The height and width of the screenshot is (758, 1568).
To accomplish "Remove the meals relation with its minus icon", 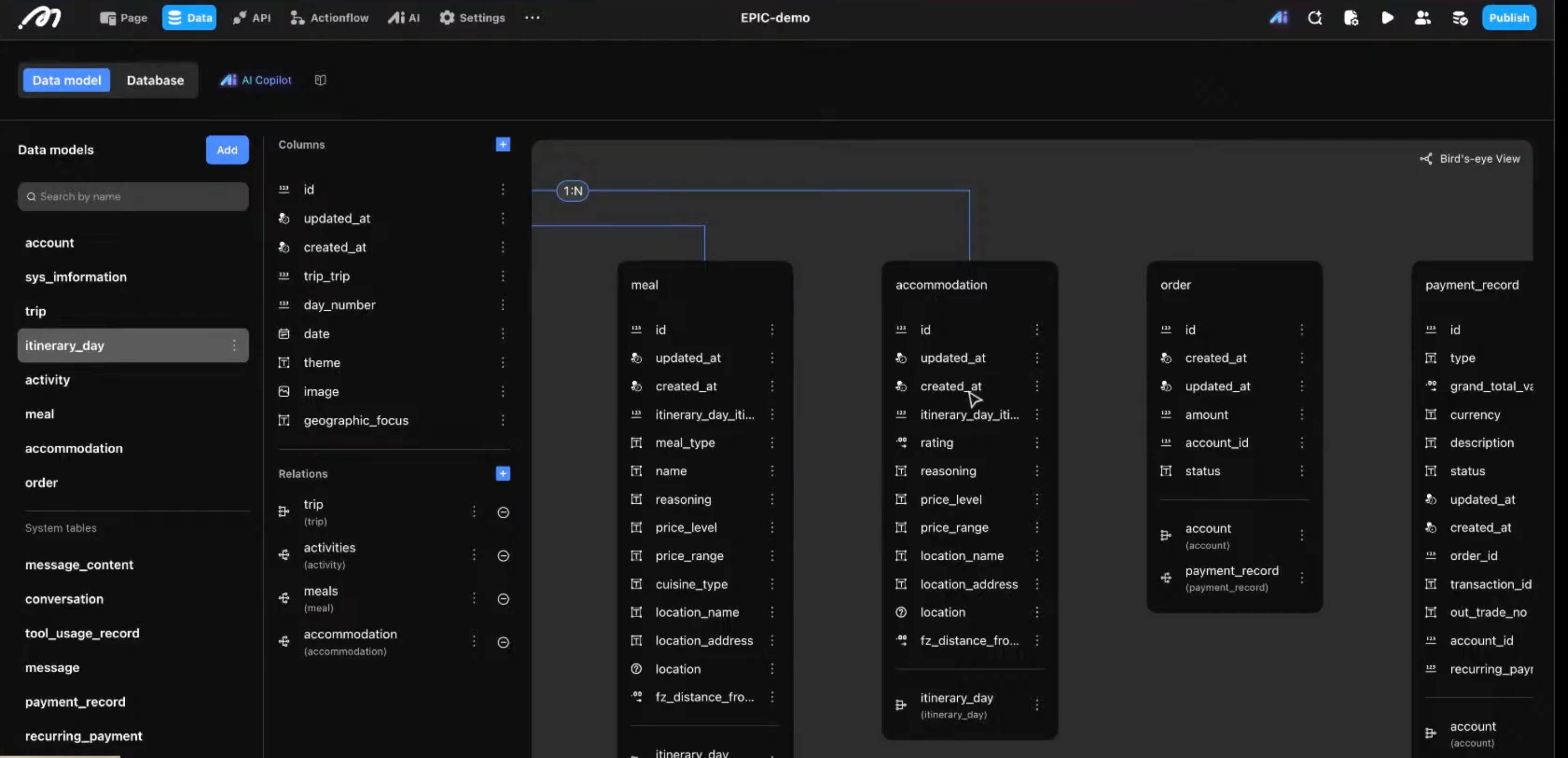I will tap(503, 599).
